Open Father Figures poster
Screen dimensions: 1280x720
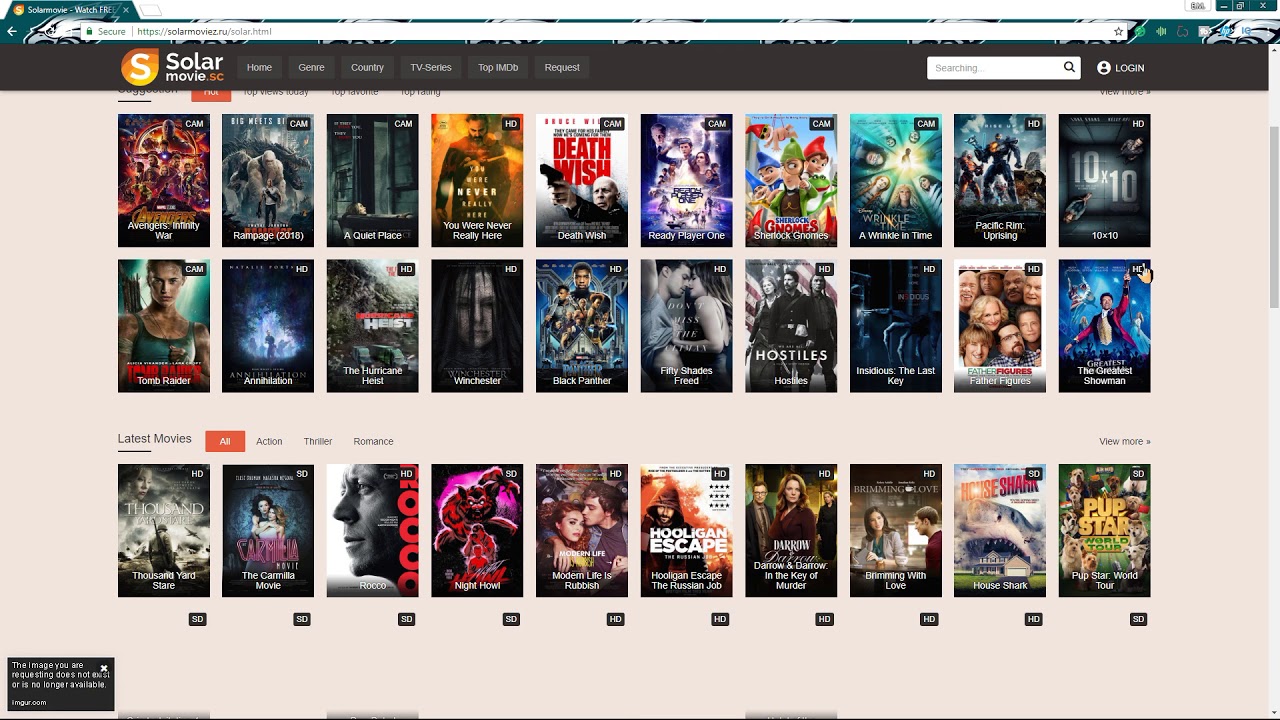pos(1000,326)
